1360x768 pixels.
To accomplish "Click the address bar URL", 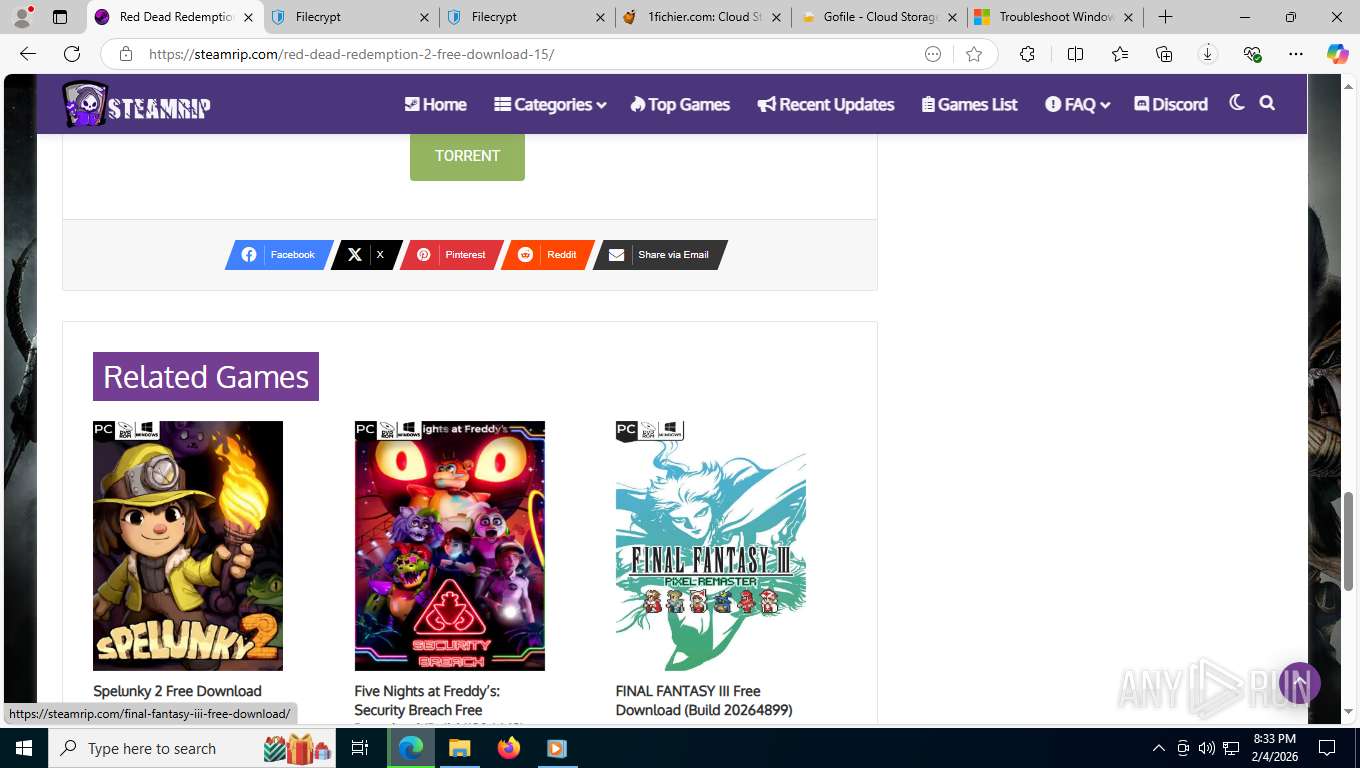I will [x=351, y=54].
